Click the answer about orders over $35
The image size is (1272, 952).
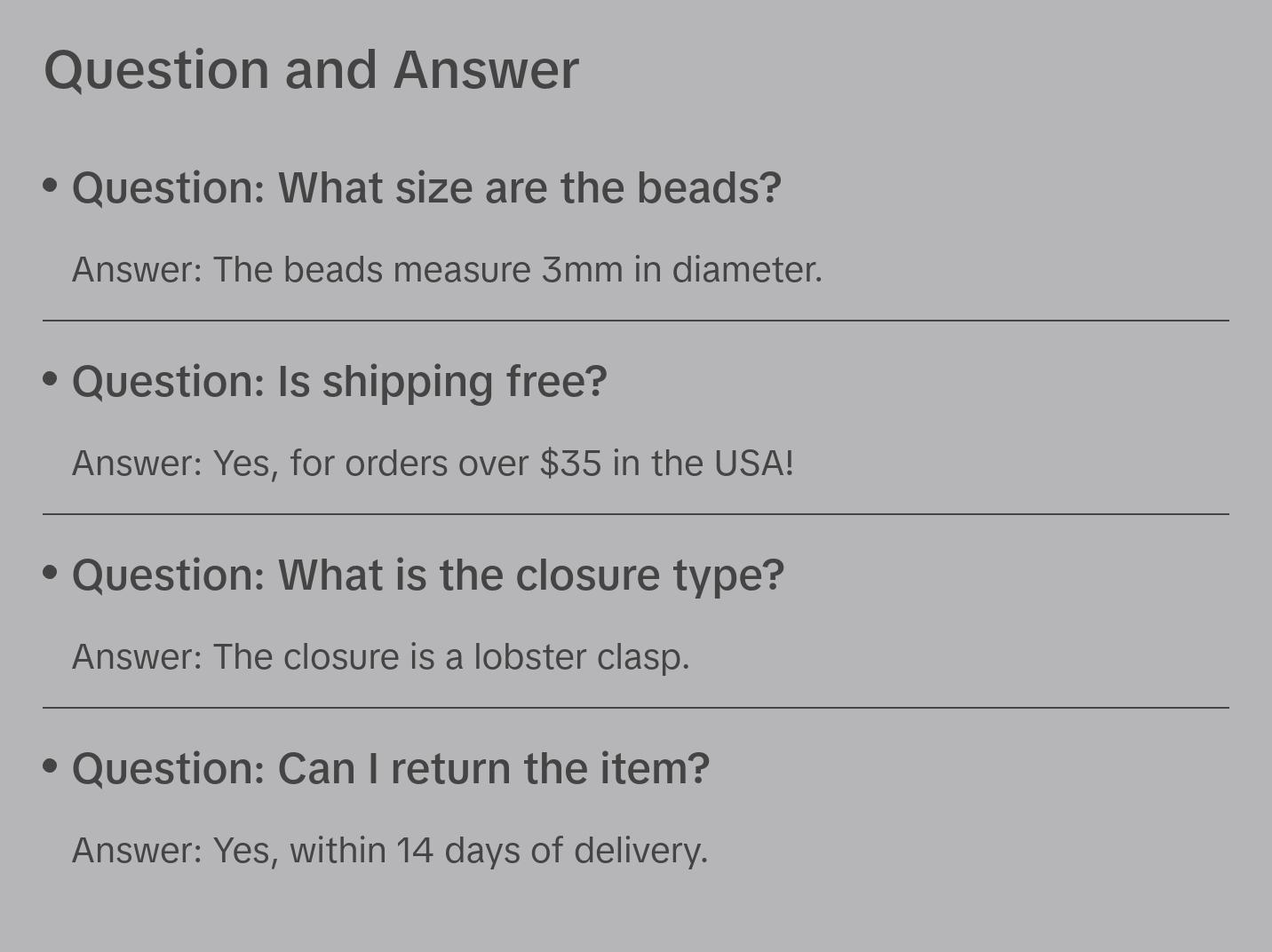(x=433, y=464)
